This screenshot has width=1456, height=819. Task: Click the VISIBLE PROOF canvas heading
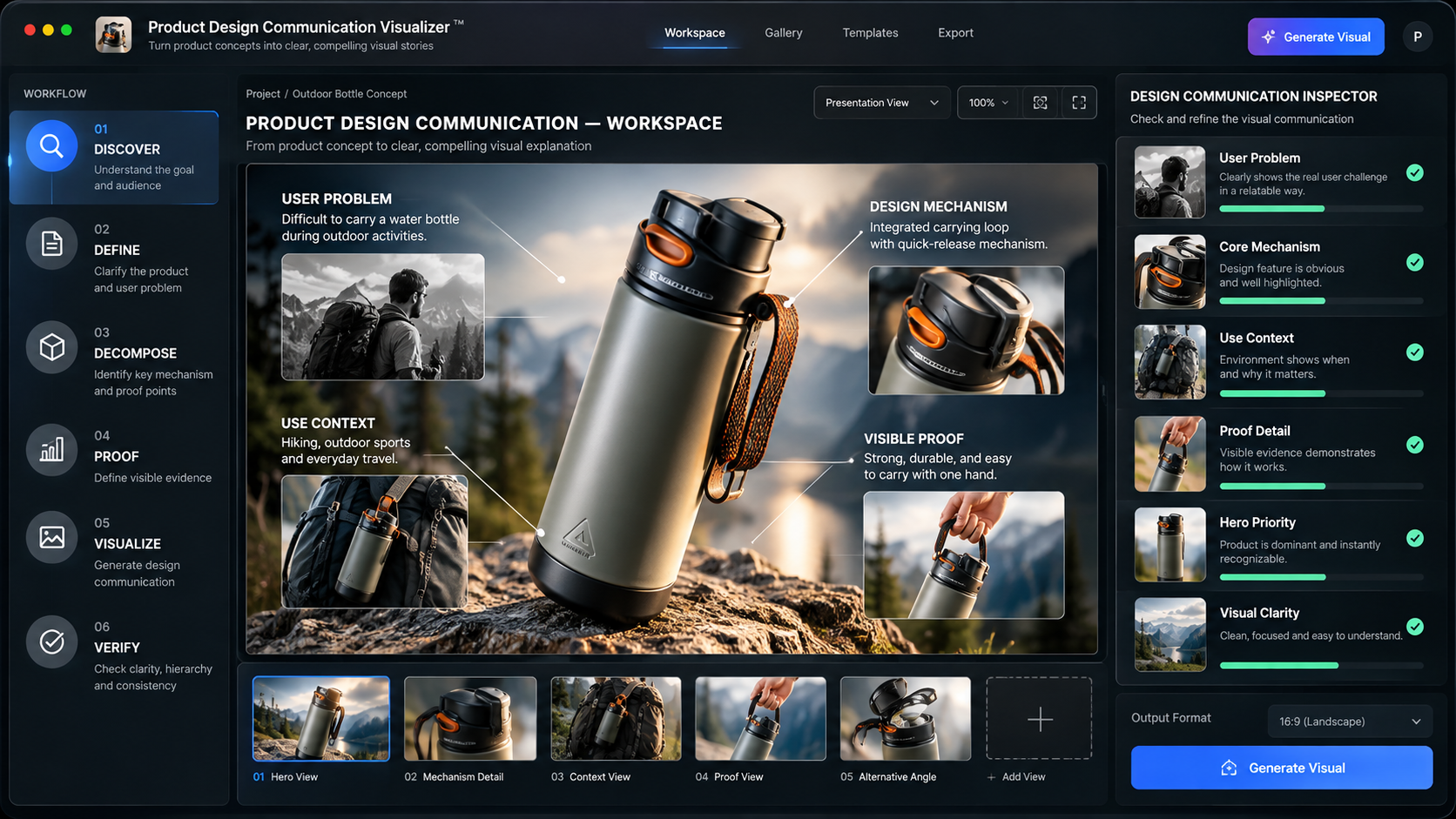point(913,439)
